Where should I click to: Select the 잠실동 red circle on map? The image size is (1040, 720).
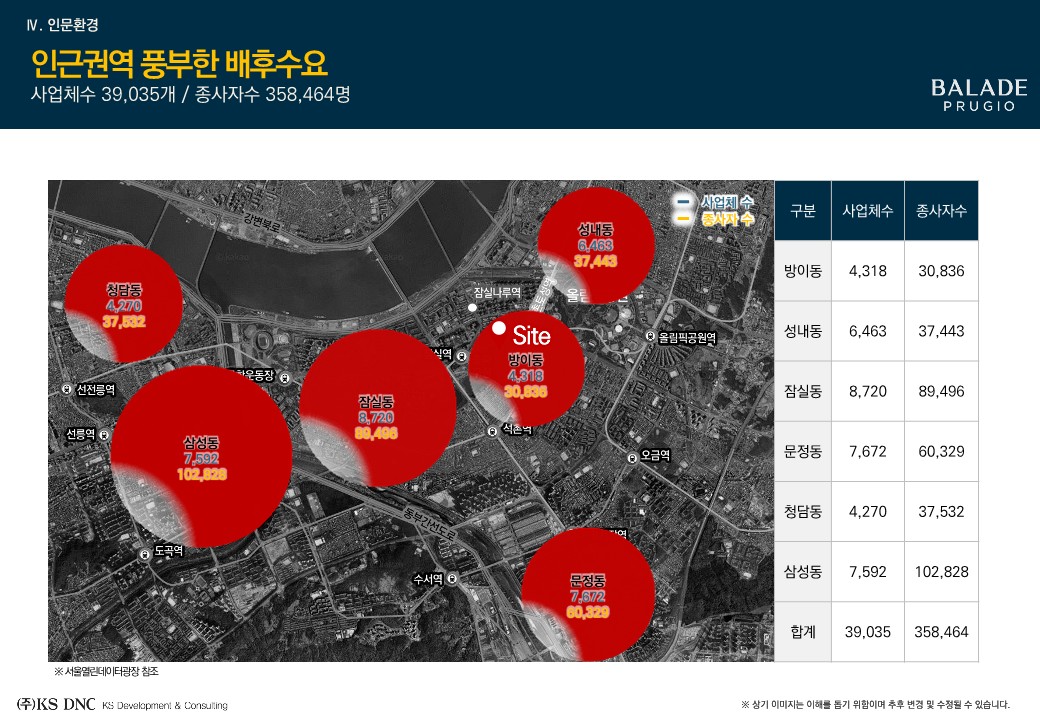[377, 408]
